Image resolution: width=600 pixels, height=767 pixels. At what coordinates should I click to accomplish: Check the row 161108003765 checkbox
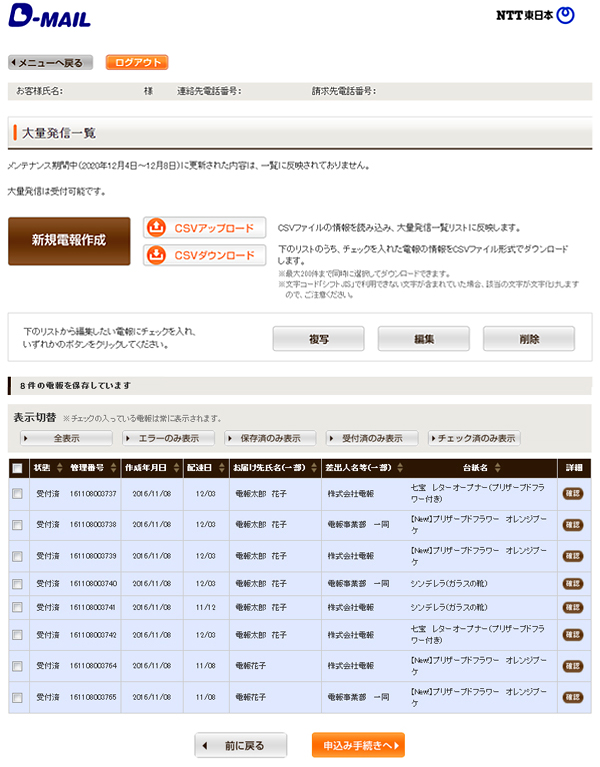tap(18, 698)
